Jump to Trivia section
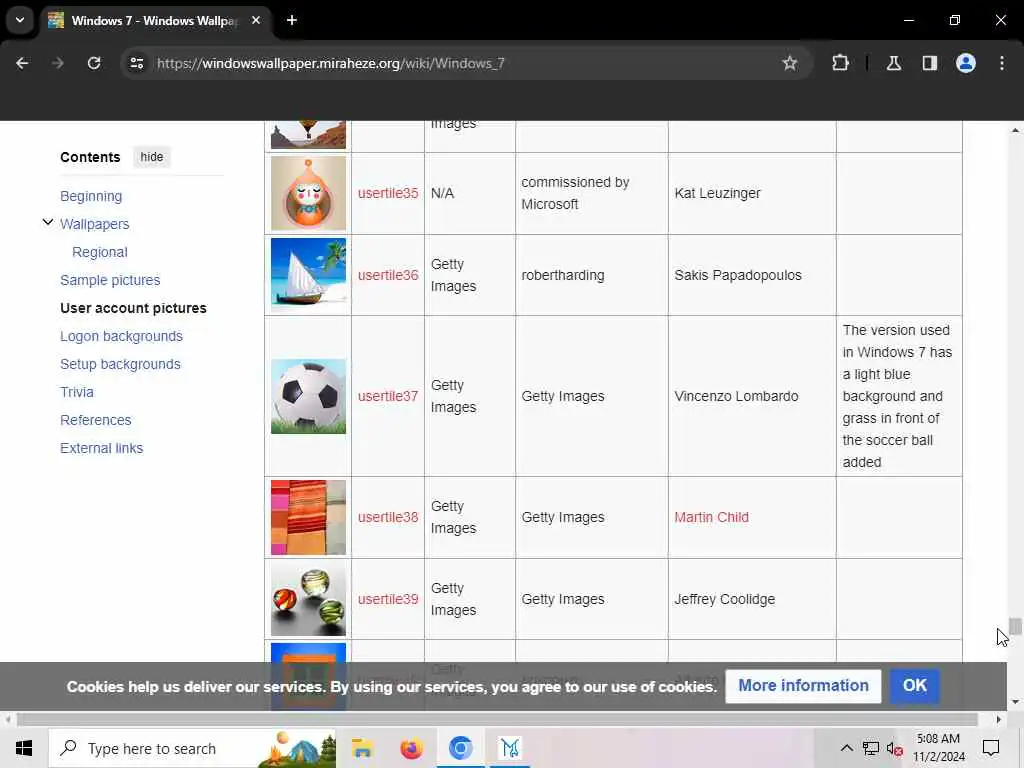This screenshot has width=1024, height=768. pyautogui.click(x=76, y=392)
